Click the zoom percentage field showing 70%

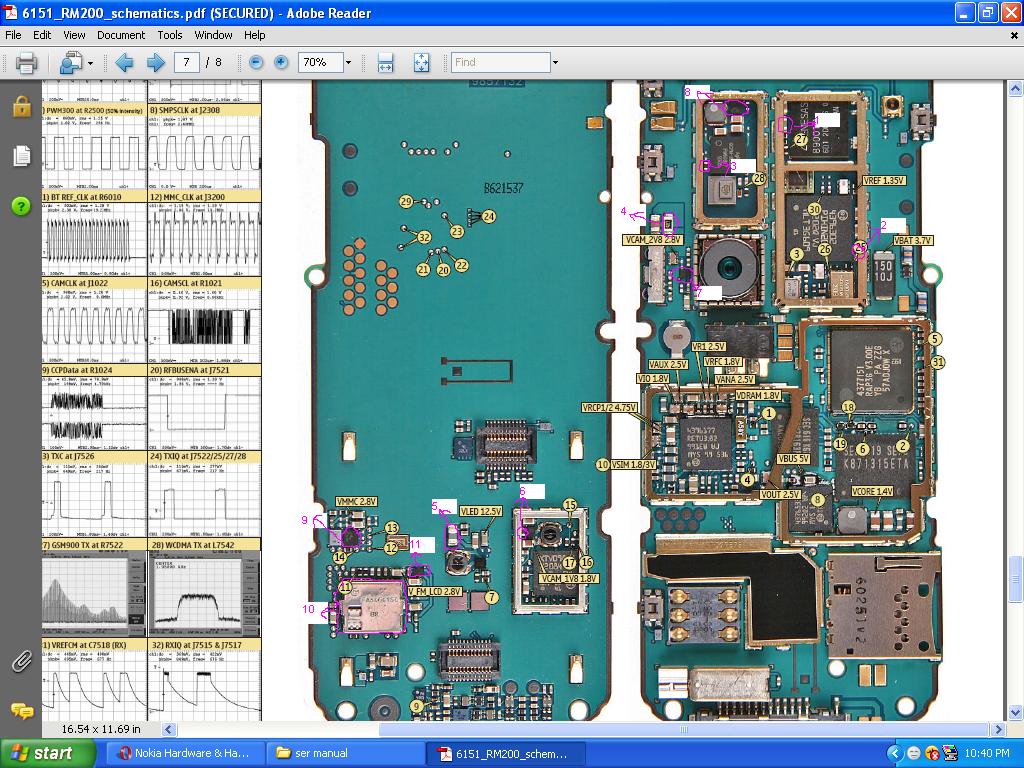(320, 63)
